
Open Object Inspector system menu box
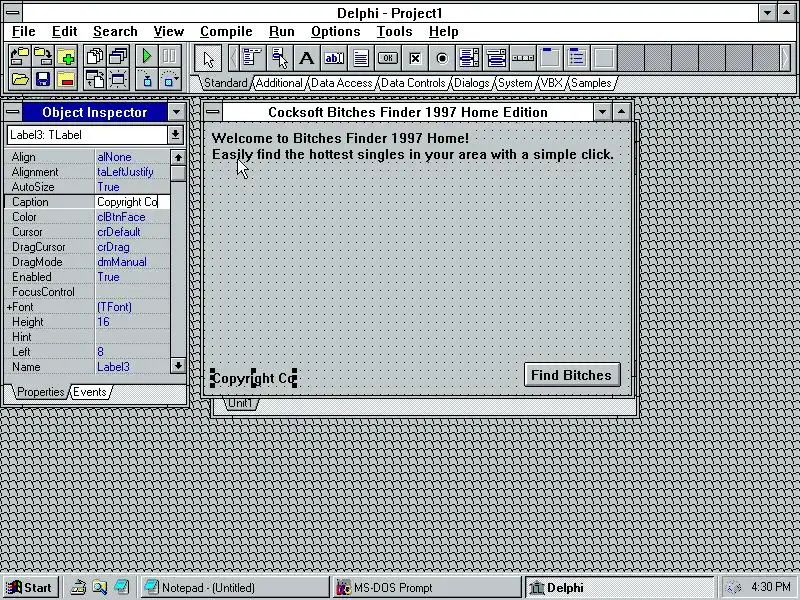pos(13,112)
